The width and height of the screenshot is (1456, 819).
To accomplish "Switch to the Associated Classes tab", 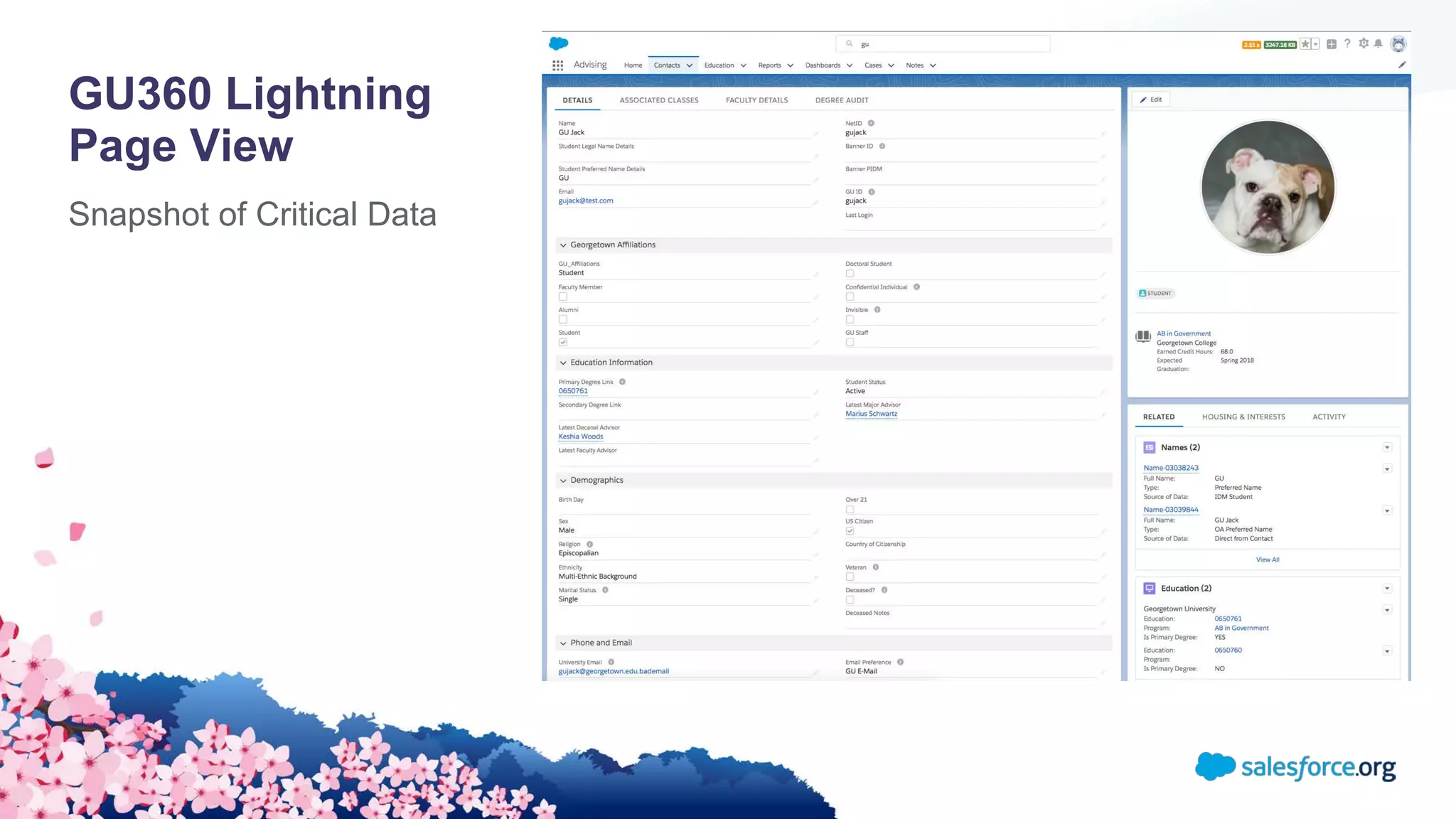I will 659,100.
